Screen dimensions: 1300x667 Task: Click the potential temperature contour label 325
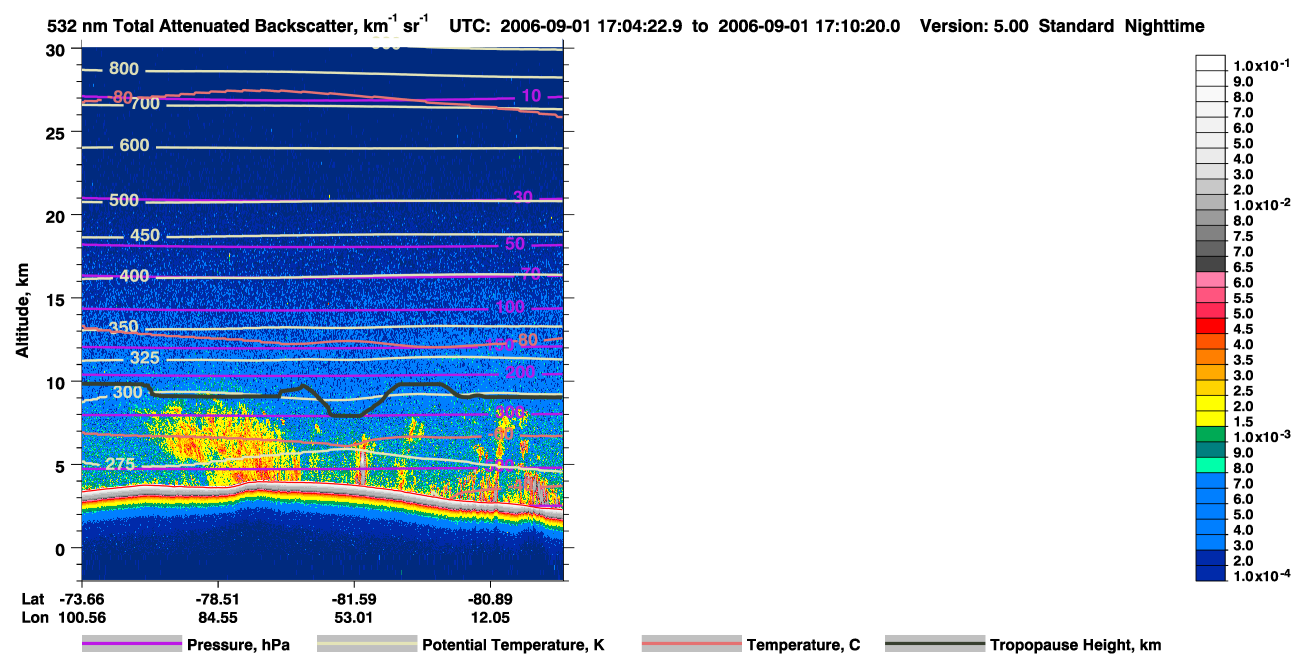click(x=145, y=358)
